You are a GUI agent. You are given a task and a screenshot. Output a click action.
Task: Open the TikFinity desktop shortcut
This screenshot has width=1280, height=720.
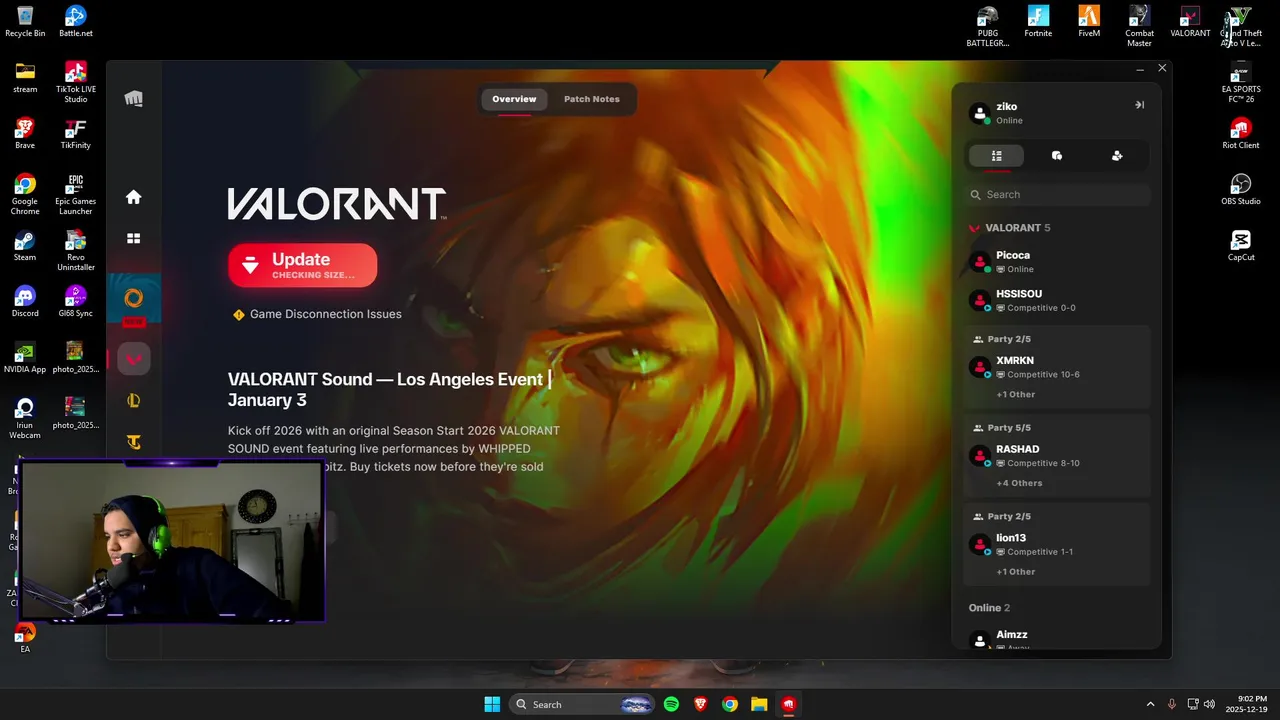tap(75, 133)
